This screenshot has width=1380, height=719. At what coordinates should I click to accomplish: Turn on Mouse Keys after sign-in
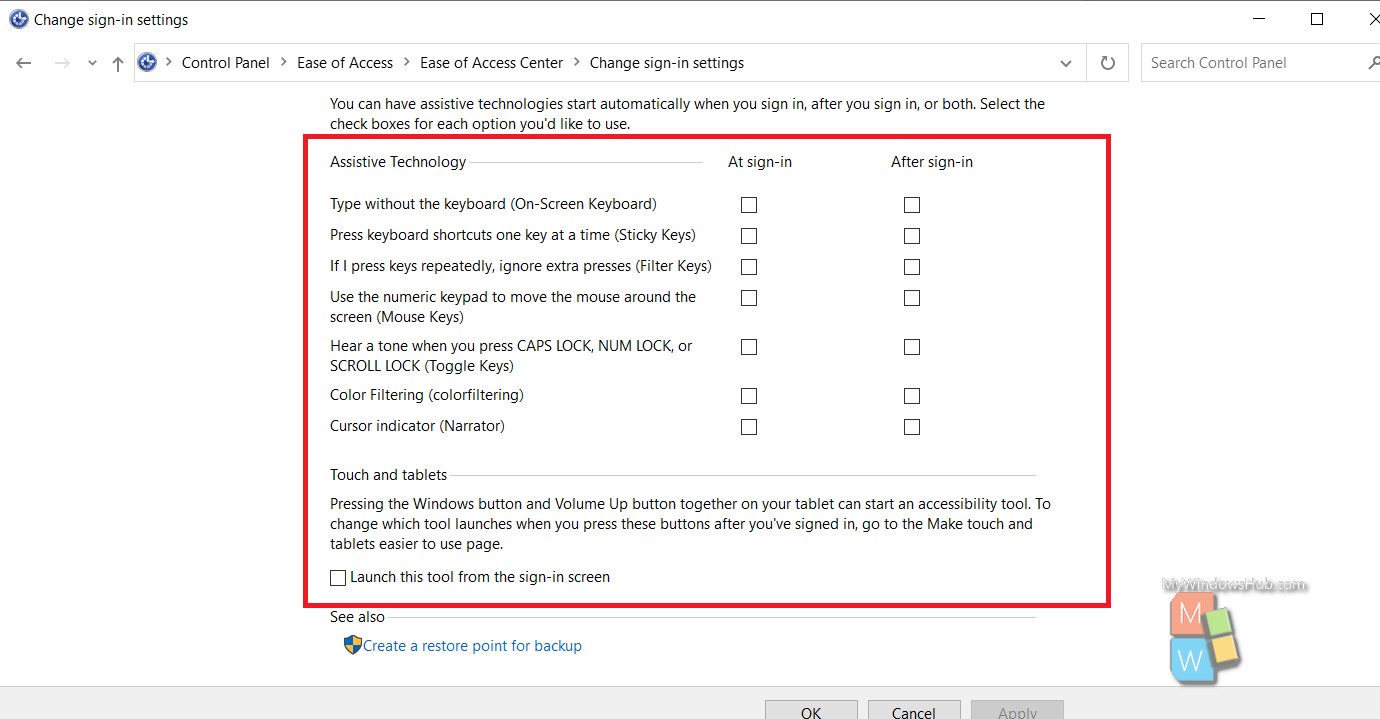coord(912,298)
